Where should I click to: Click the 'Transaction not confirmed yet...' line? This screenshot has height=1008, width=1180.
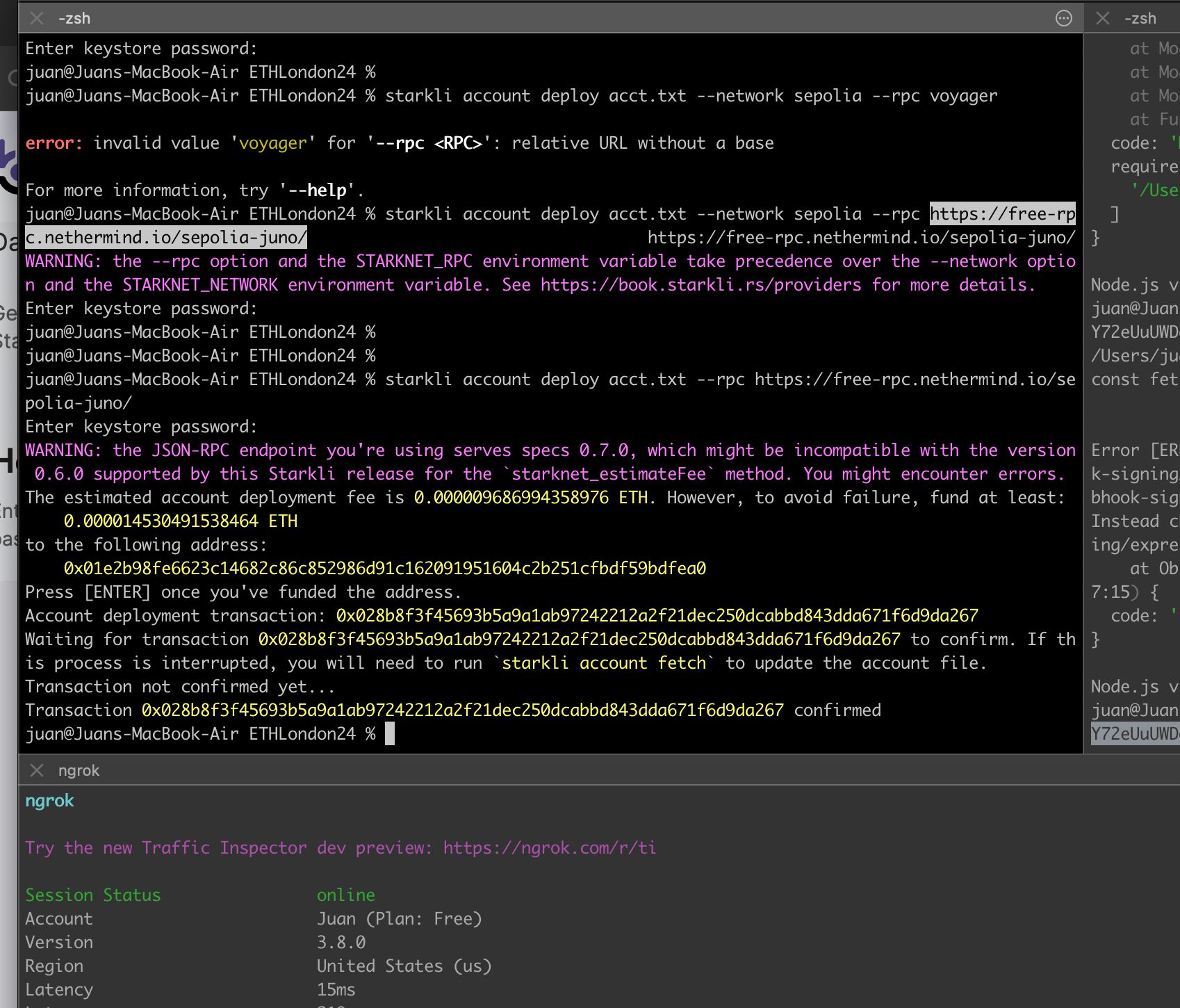click(180, 687)
